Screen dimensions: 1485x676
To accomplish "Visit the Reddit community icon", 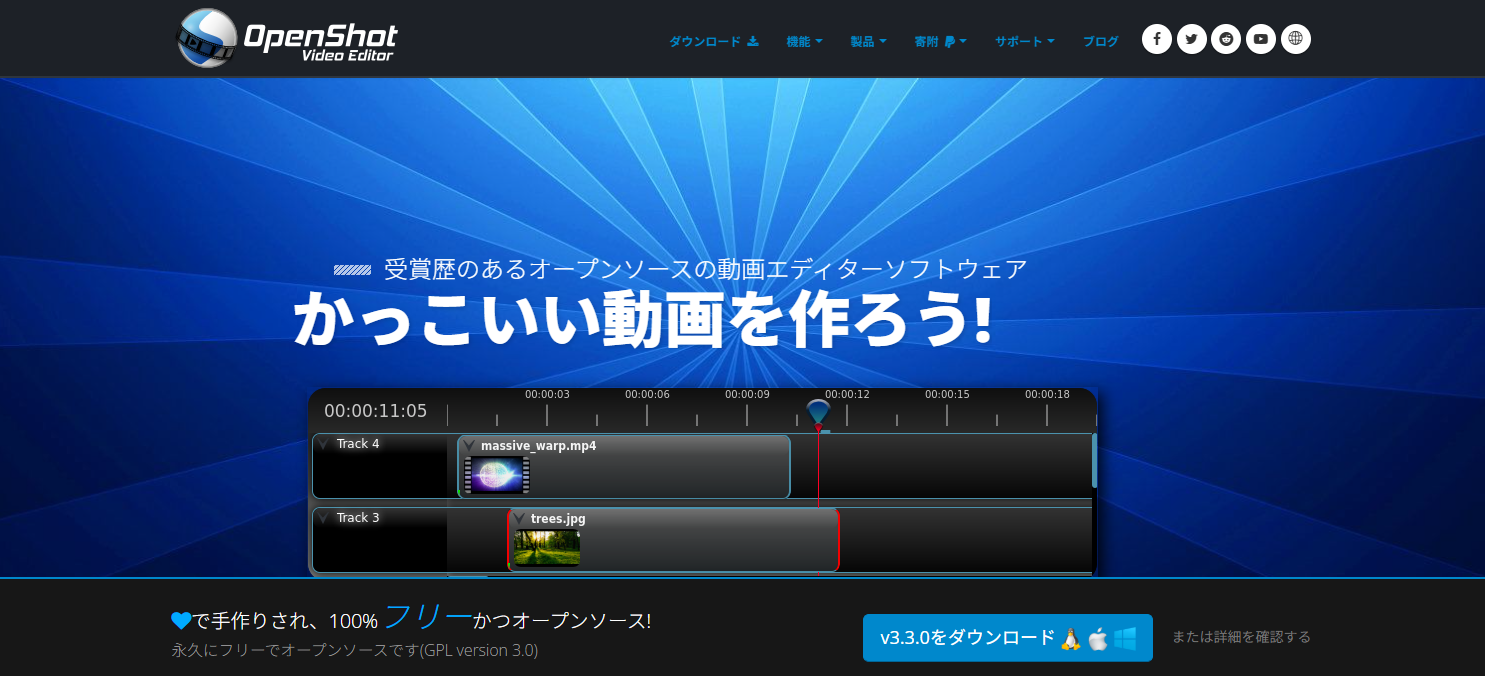I will point(1226,39).
